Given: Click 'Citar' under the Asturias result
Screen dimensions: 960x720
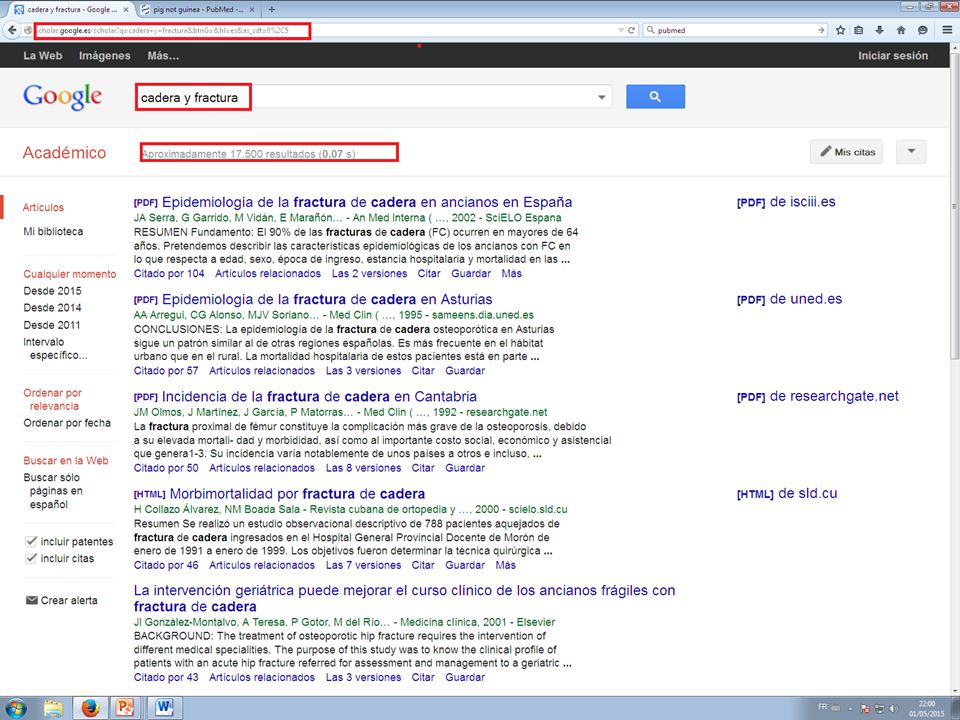Looking at the screenshot, I should pyautogui.click(x=422, y=370).
